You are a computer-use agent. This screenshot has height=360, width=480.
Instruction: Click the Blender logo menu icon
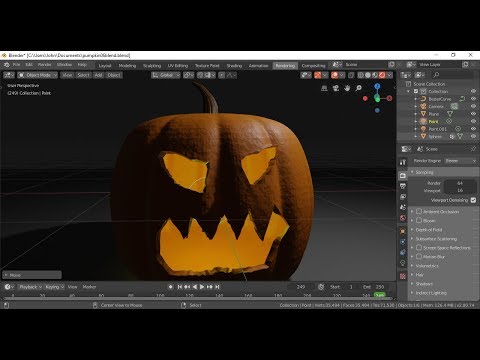(x=6, y=65)
